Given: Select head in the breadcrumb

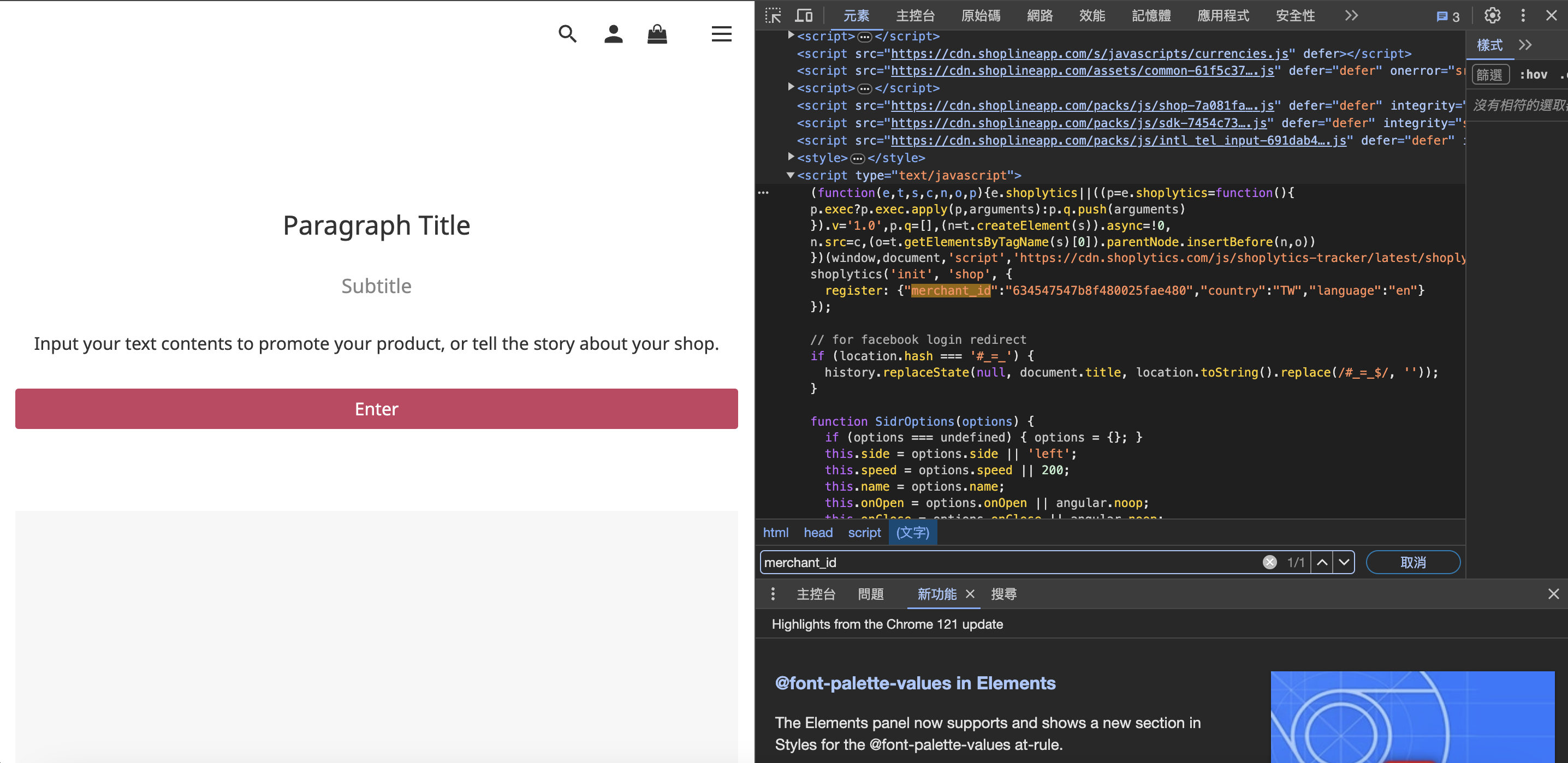Looking at the screenshot, I should point(817,532).
